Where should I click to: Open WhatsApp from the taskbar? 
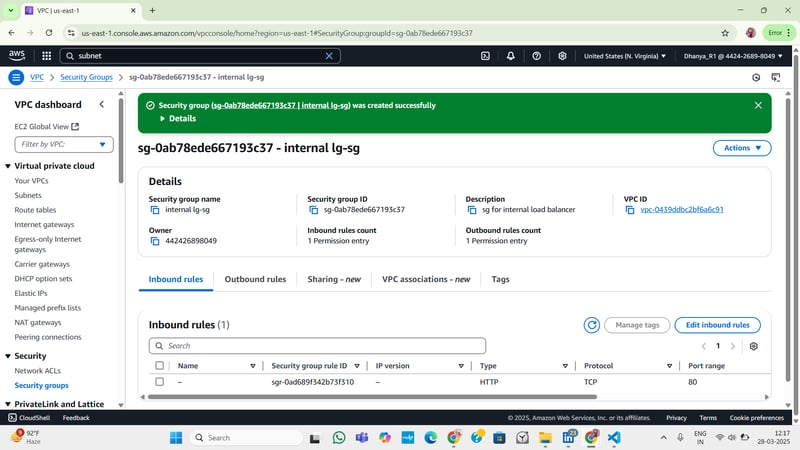tap(339, 438)
